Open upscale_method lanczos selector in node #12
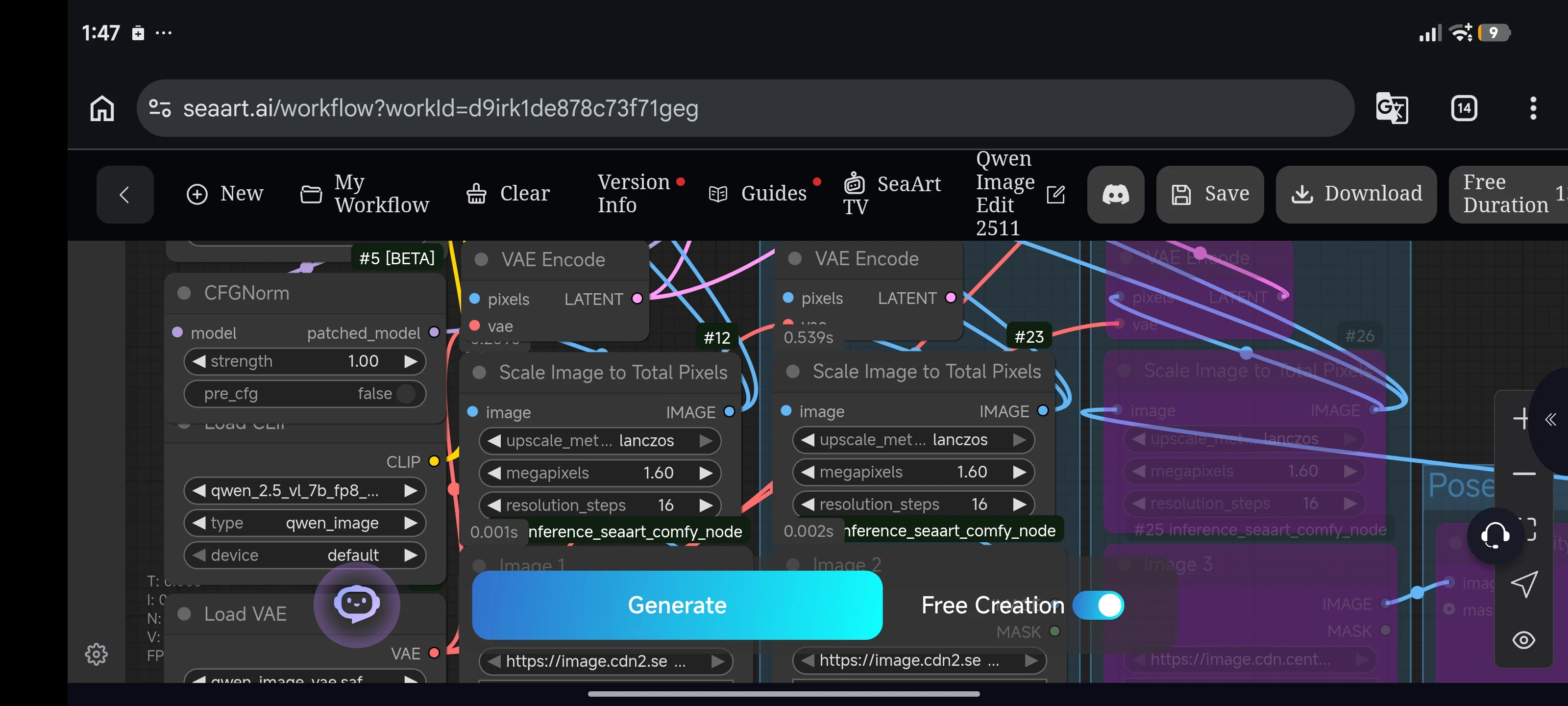 600,440
